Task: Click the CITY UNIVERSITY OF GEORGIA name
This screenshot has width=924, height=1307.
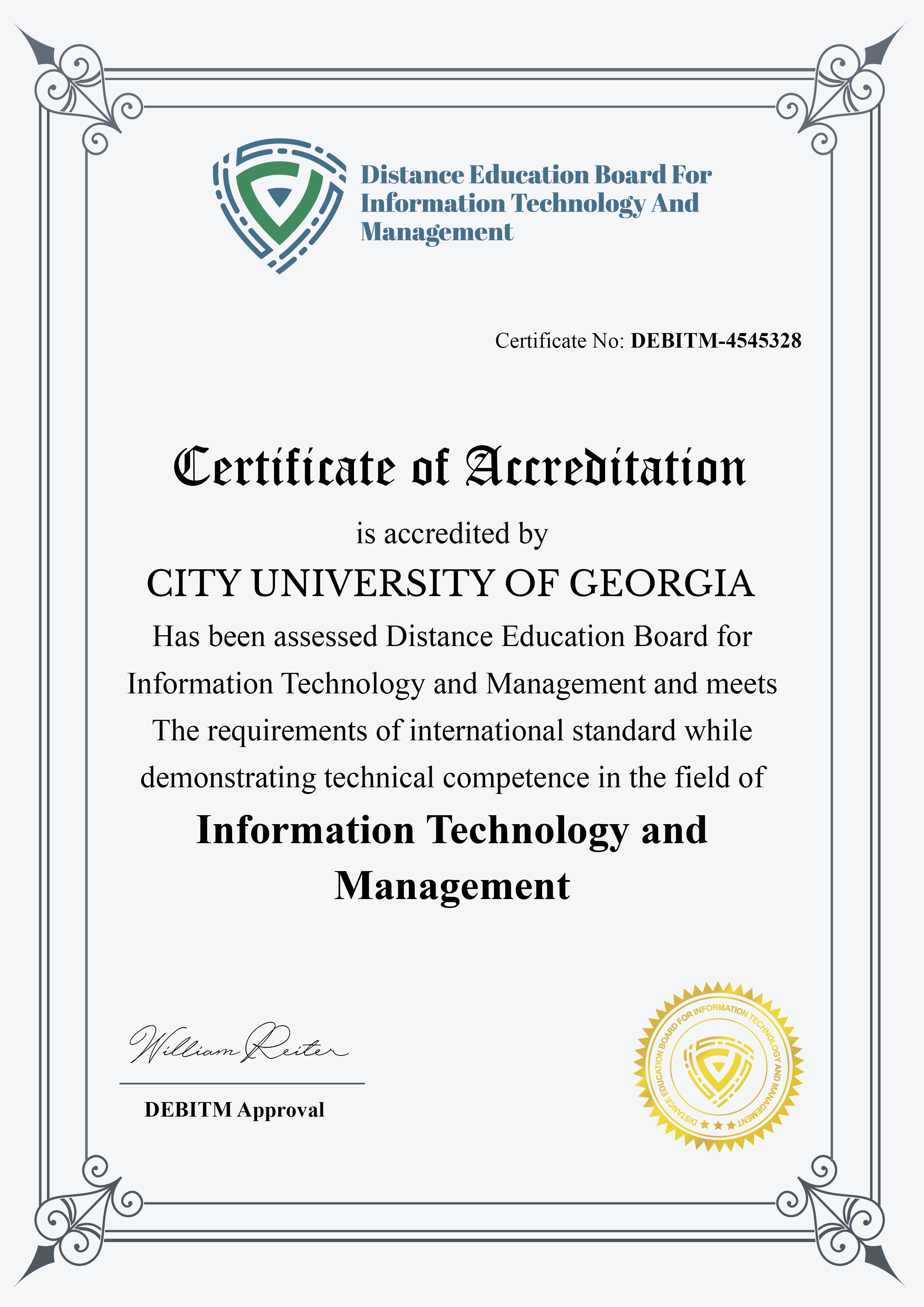Action: 451,583
